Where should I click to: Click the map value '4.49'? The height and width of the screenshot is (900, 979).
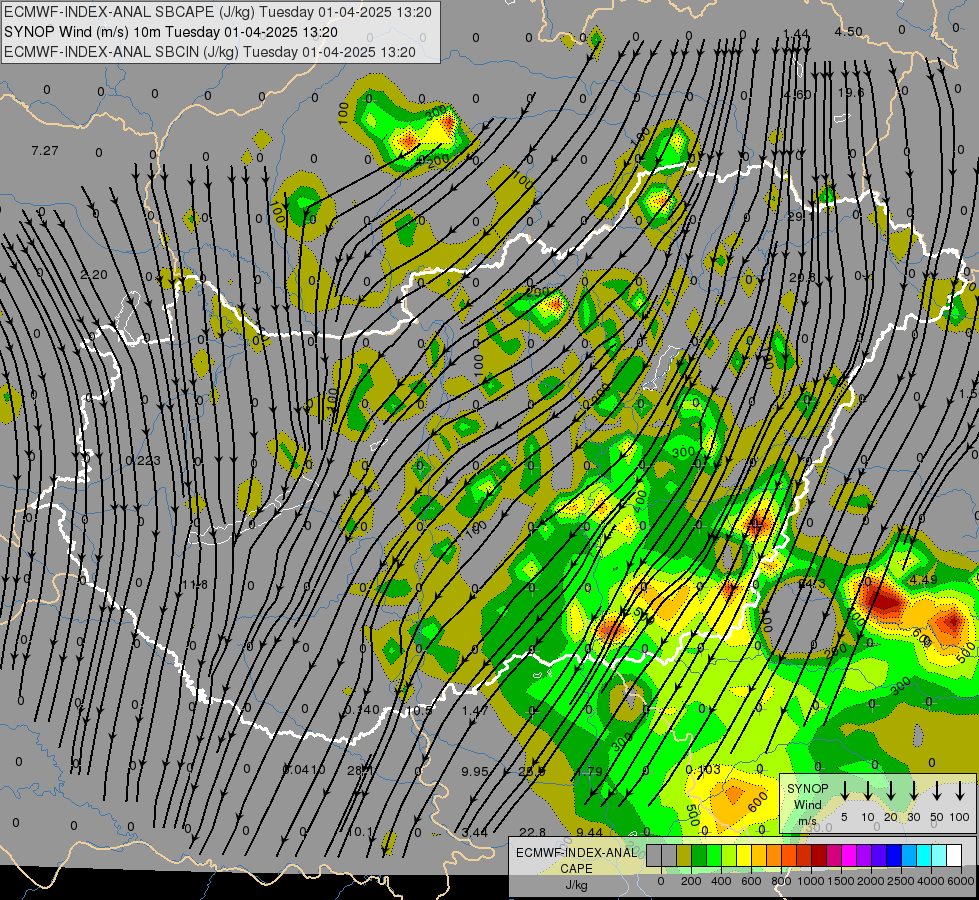pyautogui.click(x=923, y=580)
